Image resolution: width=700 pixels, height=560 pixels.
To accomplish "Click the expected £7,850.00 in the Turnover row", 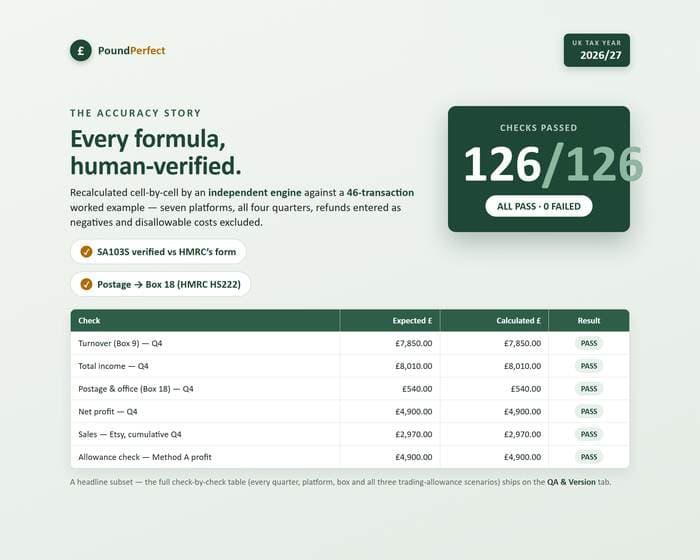I will [413, 343].
